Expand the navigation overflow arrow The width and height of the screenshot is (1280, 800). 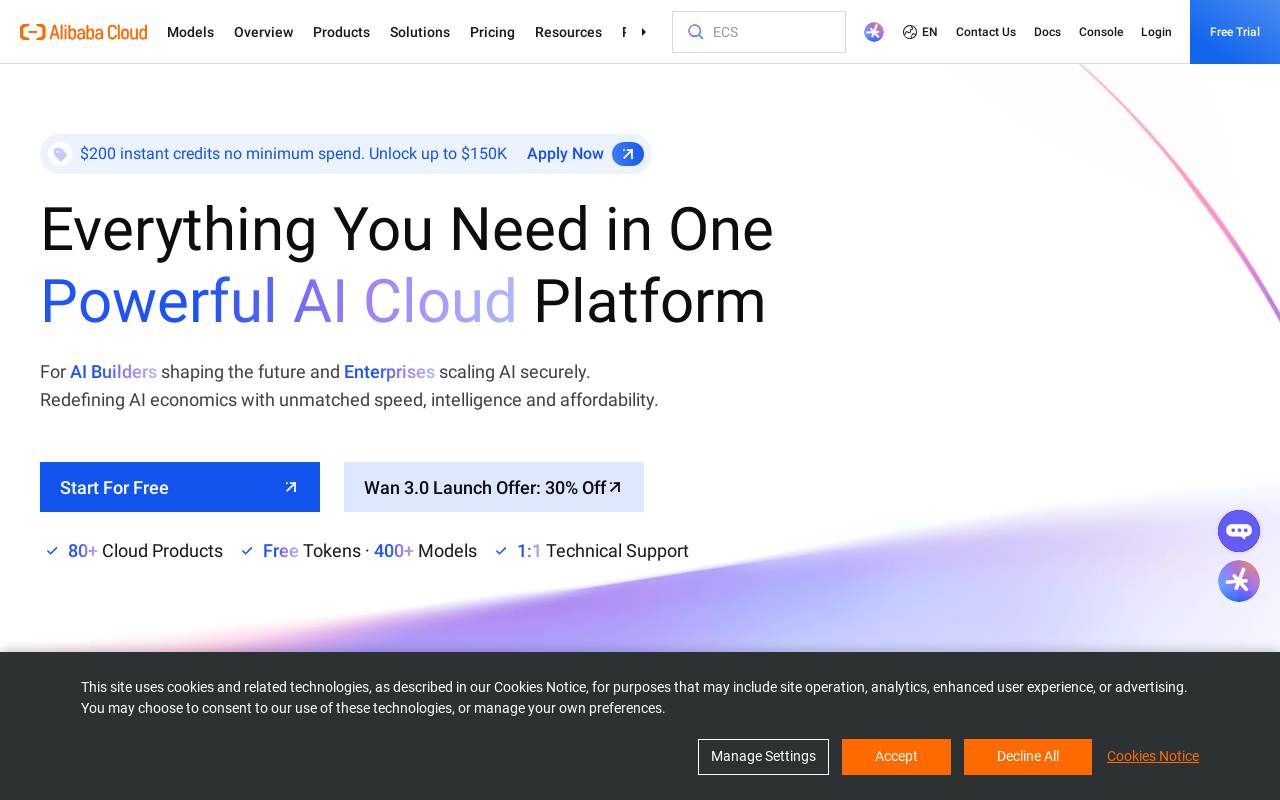[643, 32]
